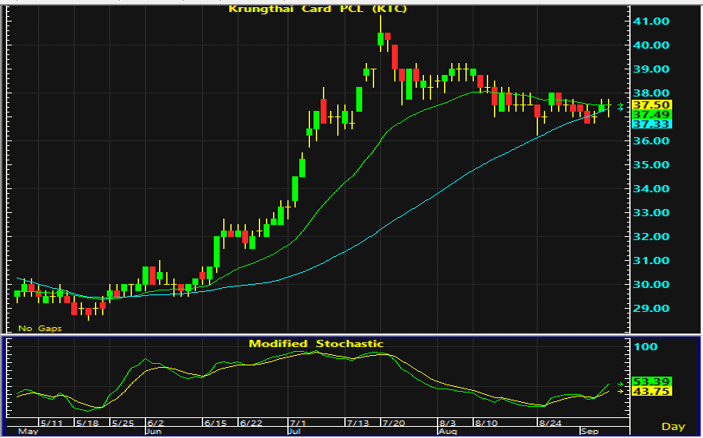Screen dimensions: 703x438
Task: Click the 8/3 date axis label
Action: pyautogui.click(x=447, y=423)
